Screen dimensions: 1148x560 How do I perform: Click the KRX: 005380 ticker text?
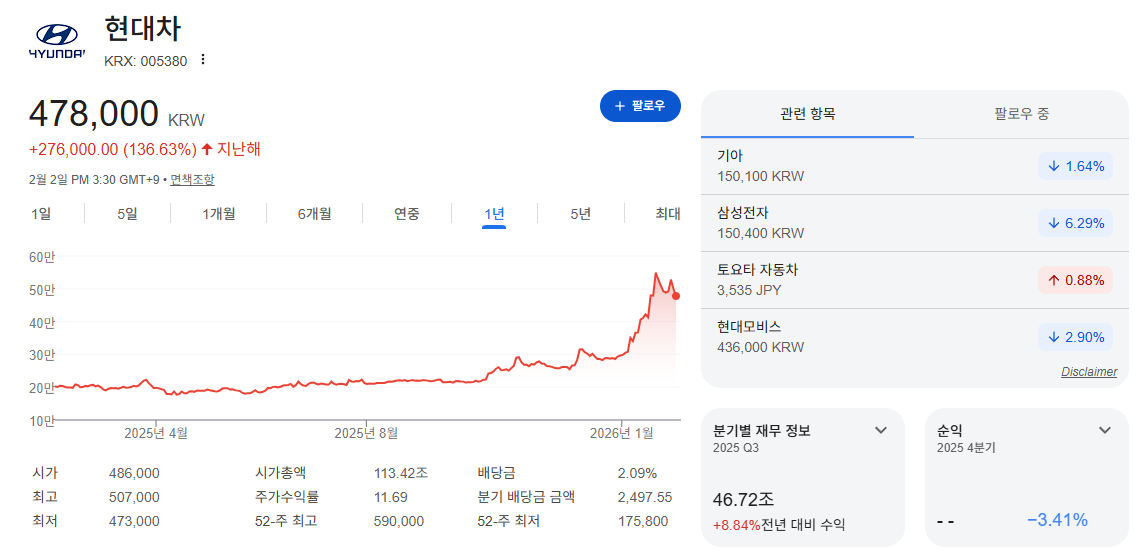[146, 61]
